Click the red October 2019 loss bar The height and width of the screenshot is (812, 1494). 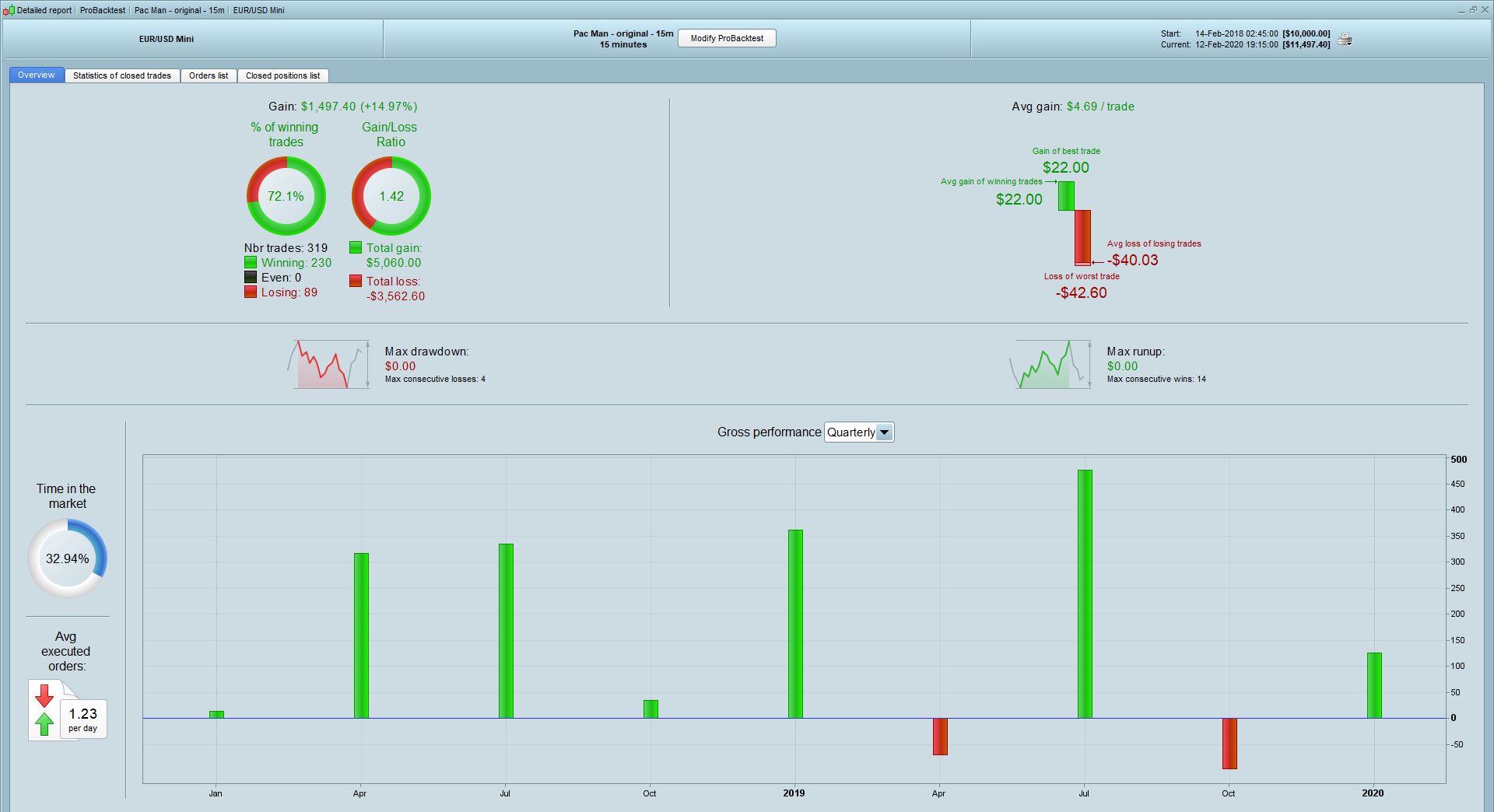click(1229, 744)
